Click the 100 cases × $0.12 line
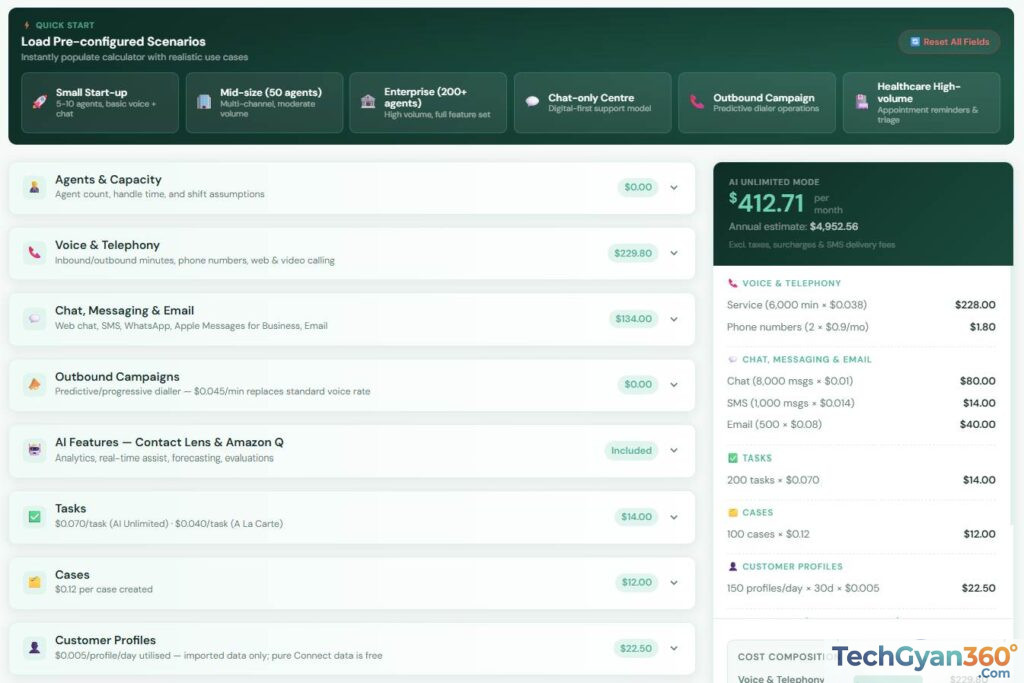The width and height of the screenshot is (1024, 683). pyautogui.click(x=861, y=534)
